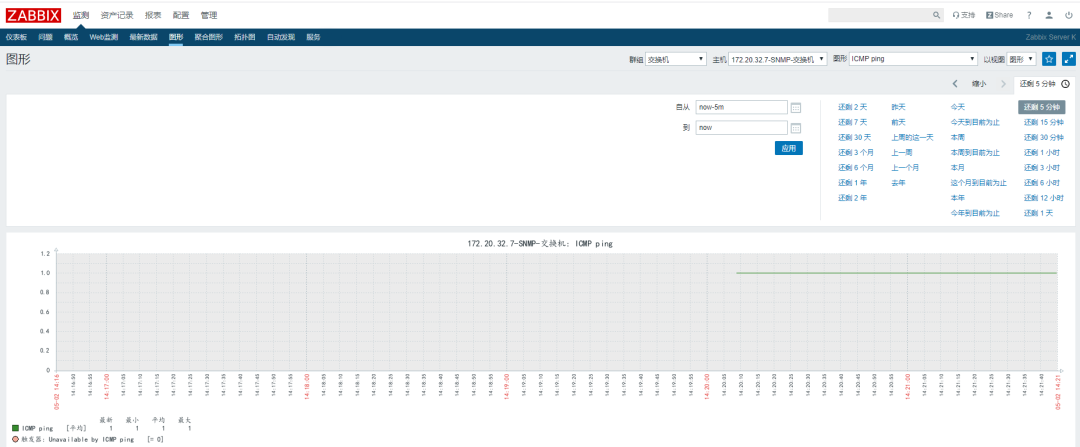The image size is (1080, 447).
Task: Open the 图形 ICMP ping dropdown
Action: (913, 59)
